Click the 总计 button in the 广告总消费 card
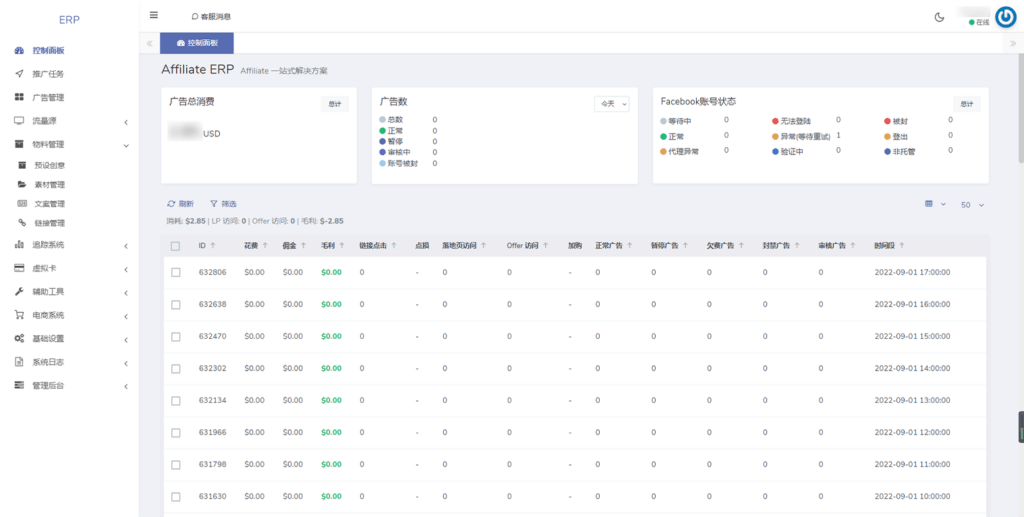Viewport: 1024px width, 517px height. pos(334,103)
